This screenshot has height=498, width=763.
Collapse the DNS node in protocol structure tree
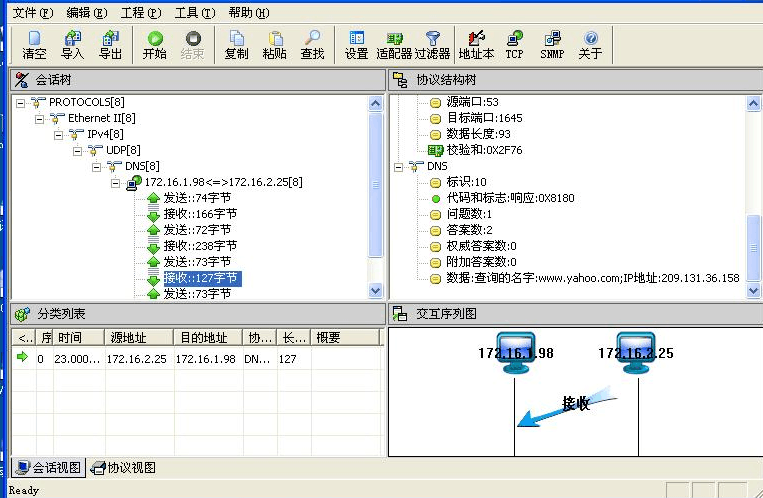(x=398, y=166)
